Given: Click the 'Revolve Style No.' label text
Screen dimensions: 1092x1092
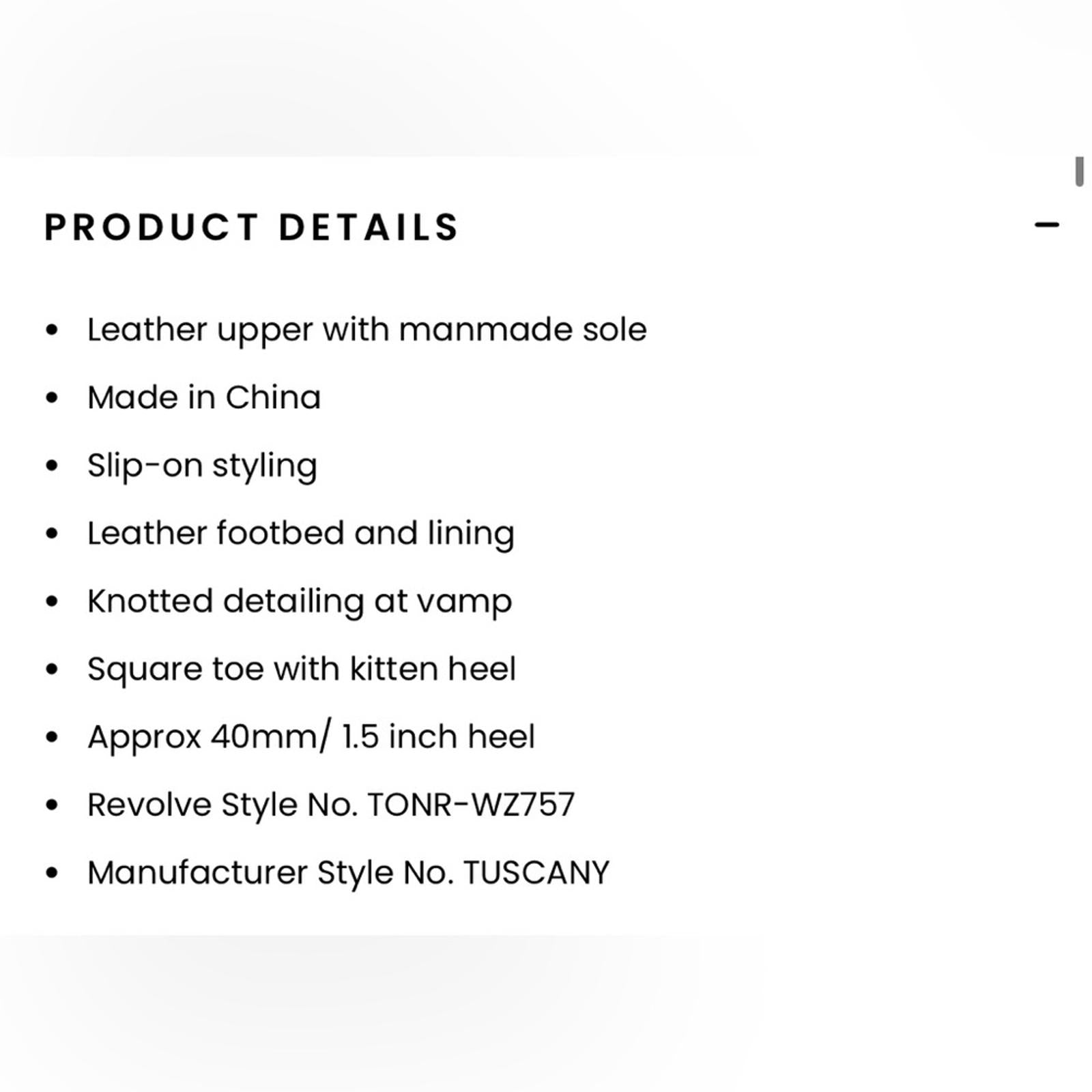Looking at the screenshot, I should 222,805.
